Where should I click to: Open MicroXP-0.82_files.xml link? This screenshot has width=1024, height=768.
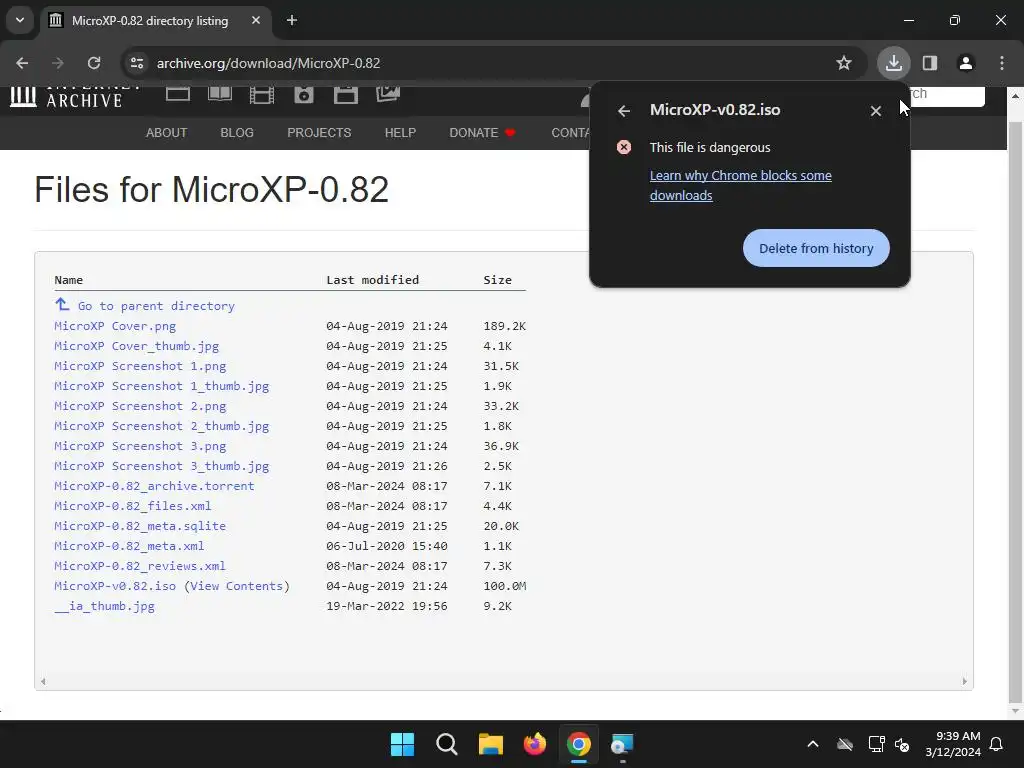133,506
